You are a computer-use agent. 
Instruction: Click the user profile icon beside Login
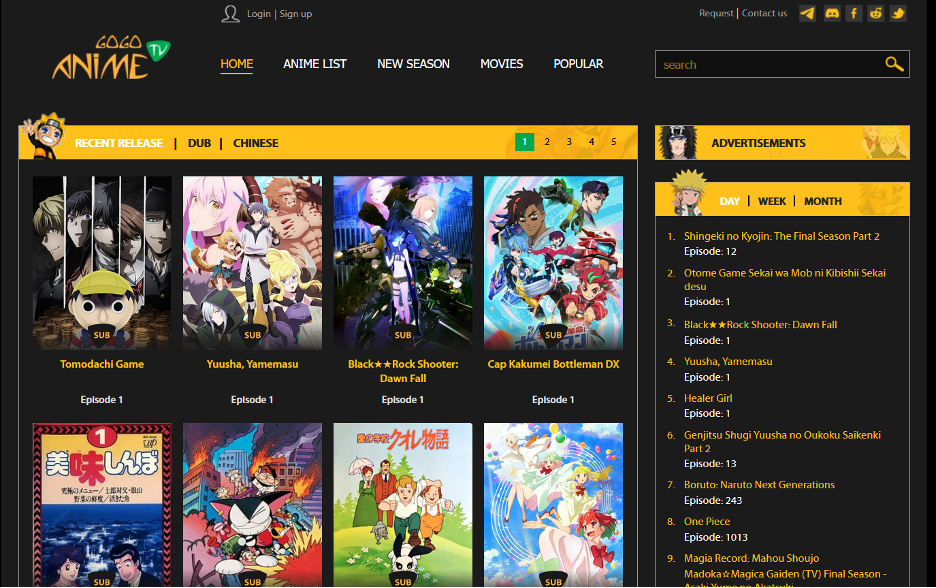click(231, 13)
